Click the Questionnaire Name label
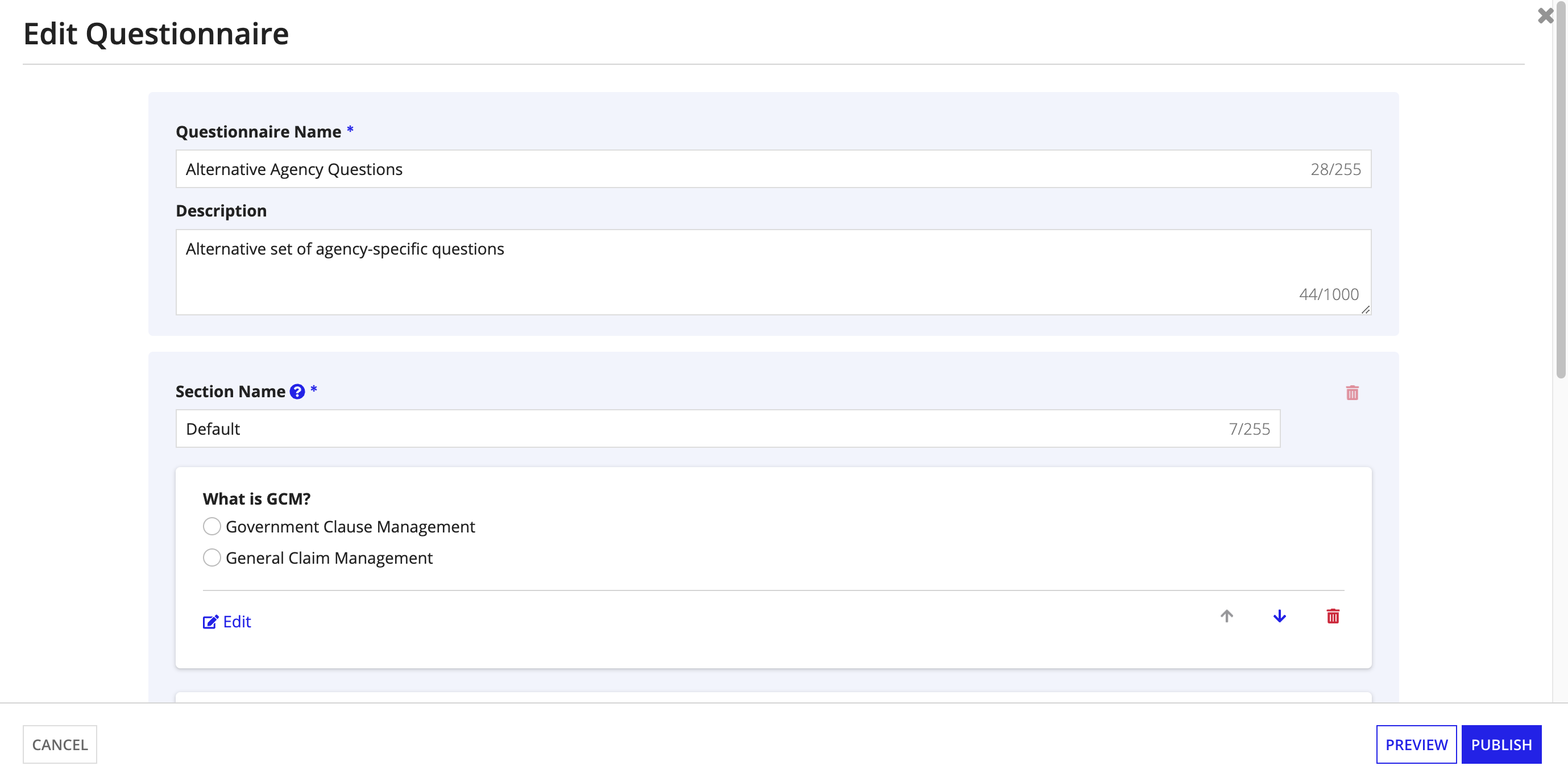 [x=258, y=131]
